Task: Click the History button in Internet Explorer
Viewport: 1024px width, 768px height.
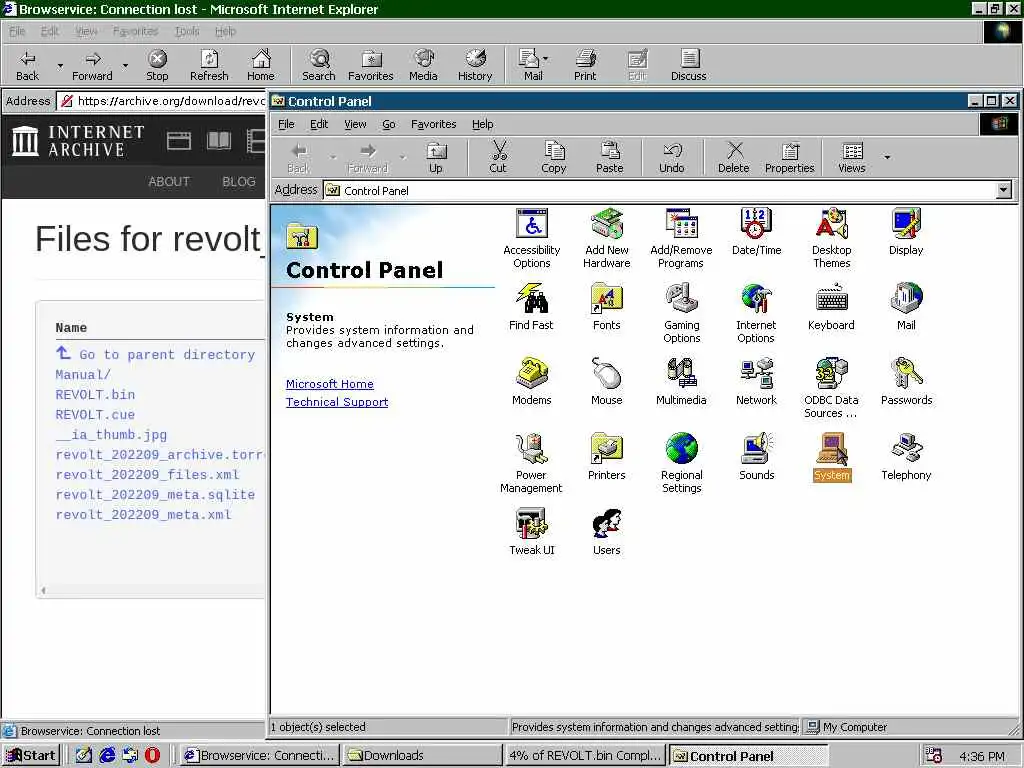Action: click(475, 65)
